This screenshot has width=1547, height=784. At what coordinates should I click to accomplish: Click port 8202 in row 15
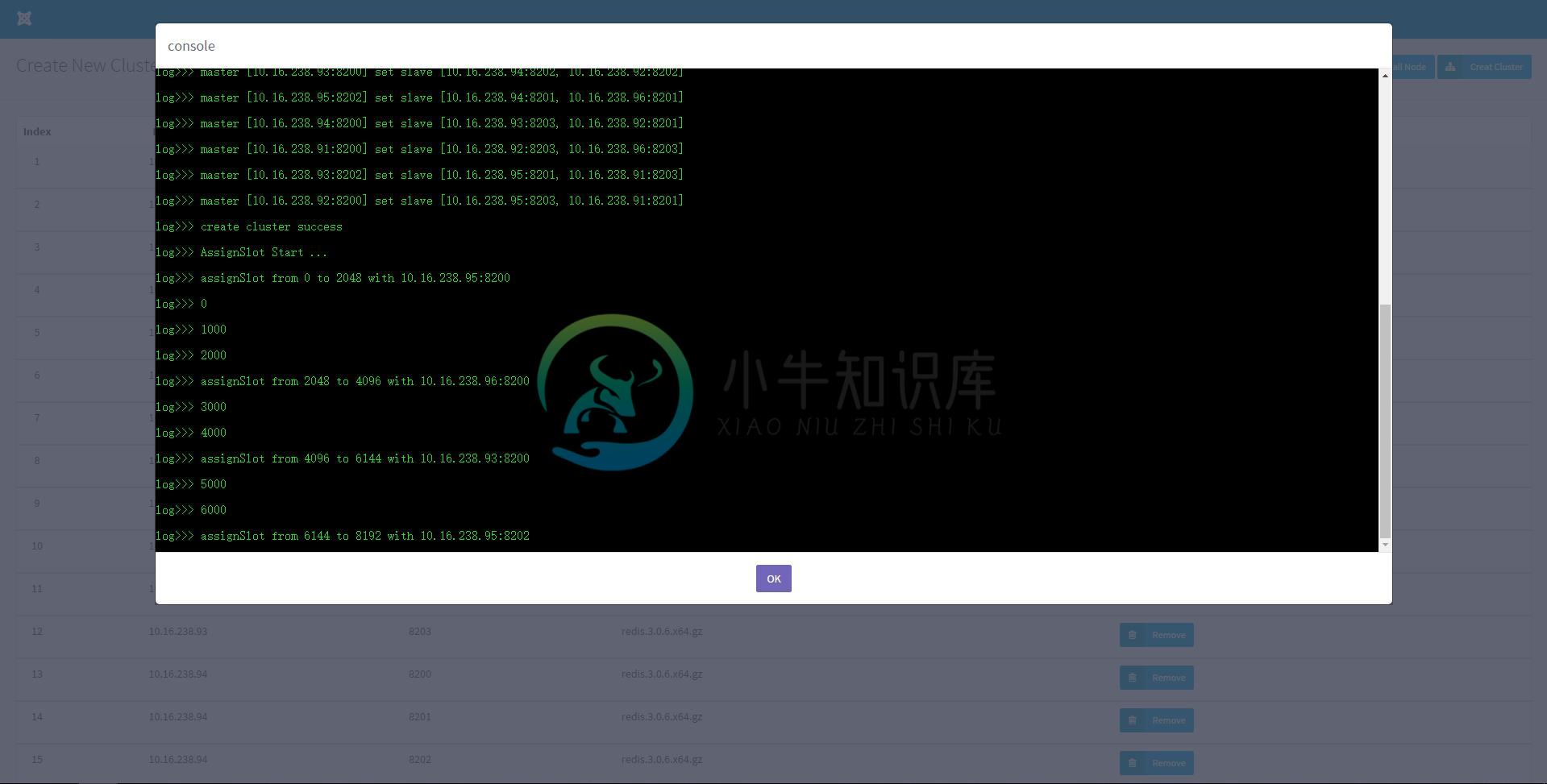[x=420, y=759]
